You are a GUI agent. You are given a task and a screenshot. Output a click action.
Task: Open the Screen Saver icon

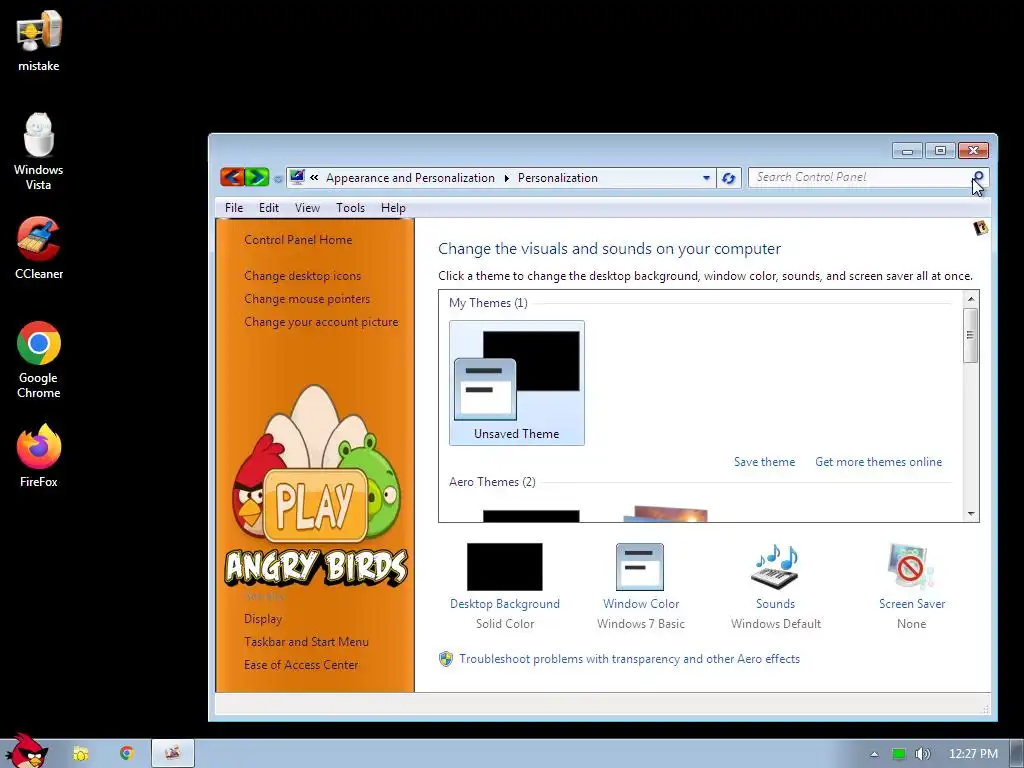coord(911,567)
